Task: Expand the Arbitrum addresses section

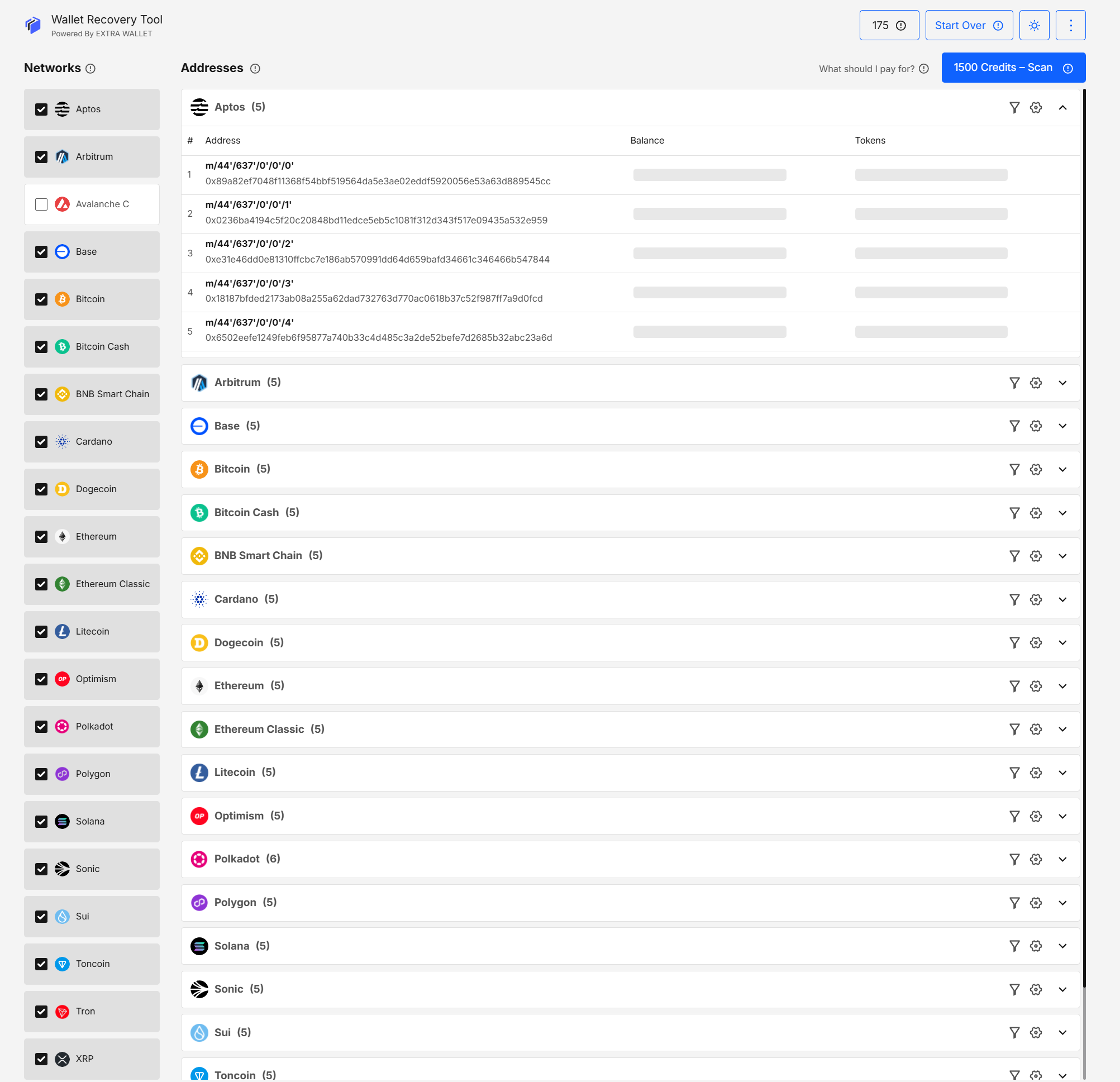Action: [x=1063, y=383]
